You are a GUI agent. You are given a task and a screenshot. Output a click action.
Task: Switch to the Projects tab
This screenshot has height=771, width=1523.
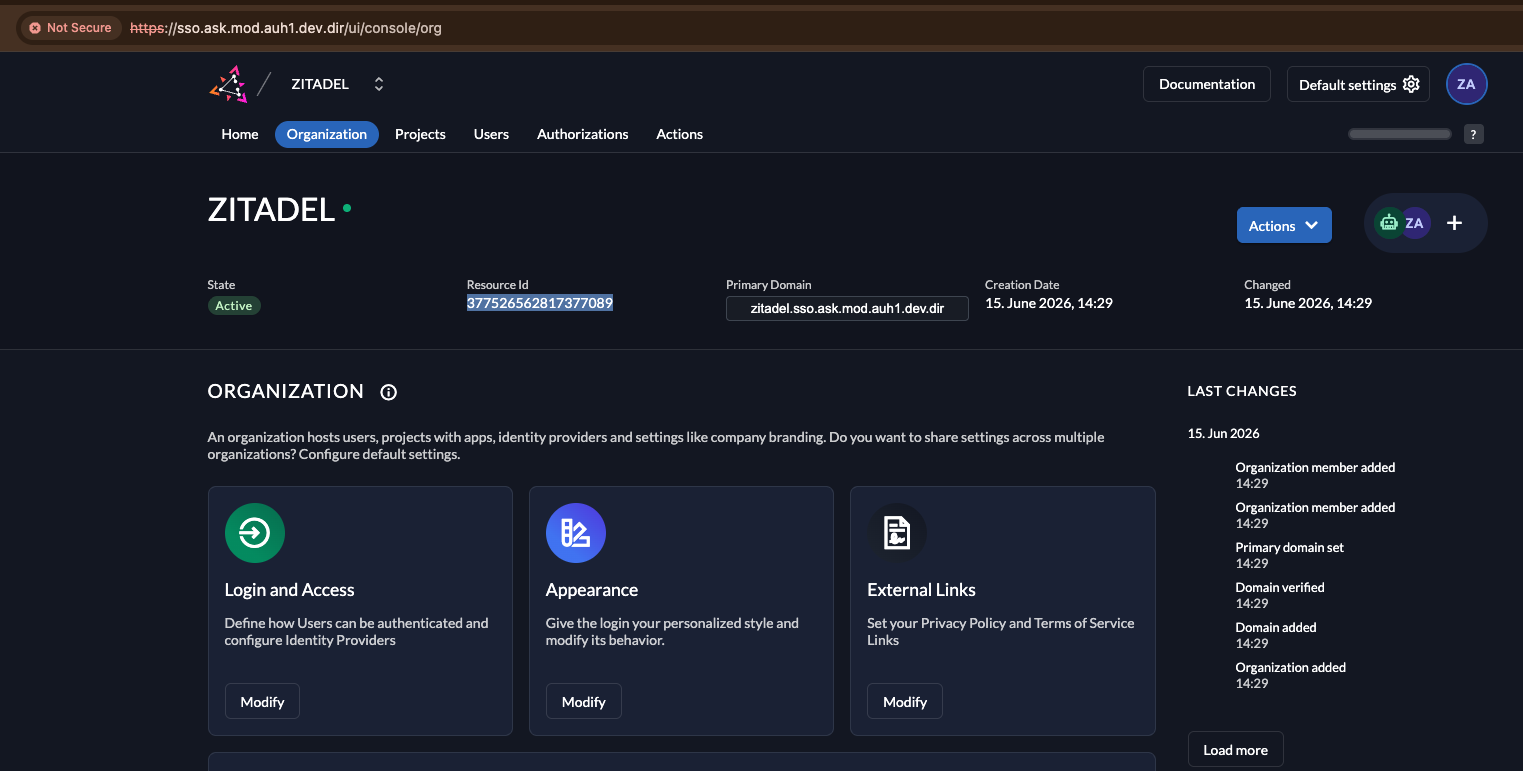420,134
